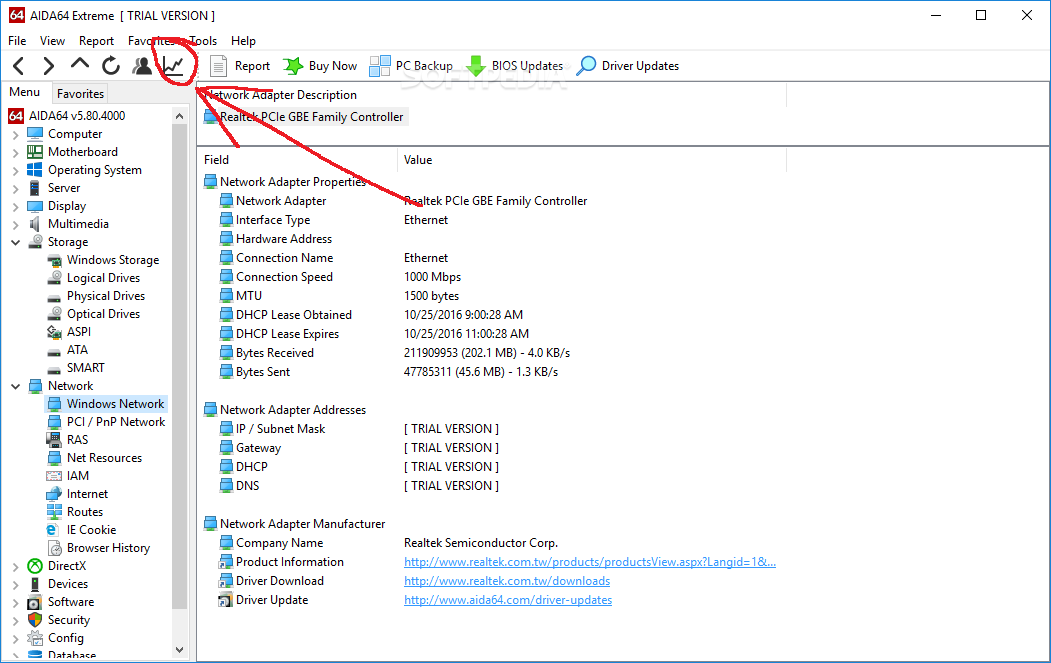1051x663 pixels.
Task: Switch to the Menu tab
Action: pos(25,92)
